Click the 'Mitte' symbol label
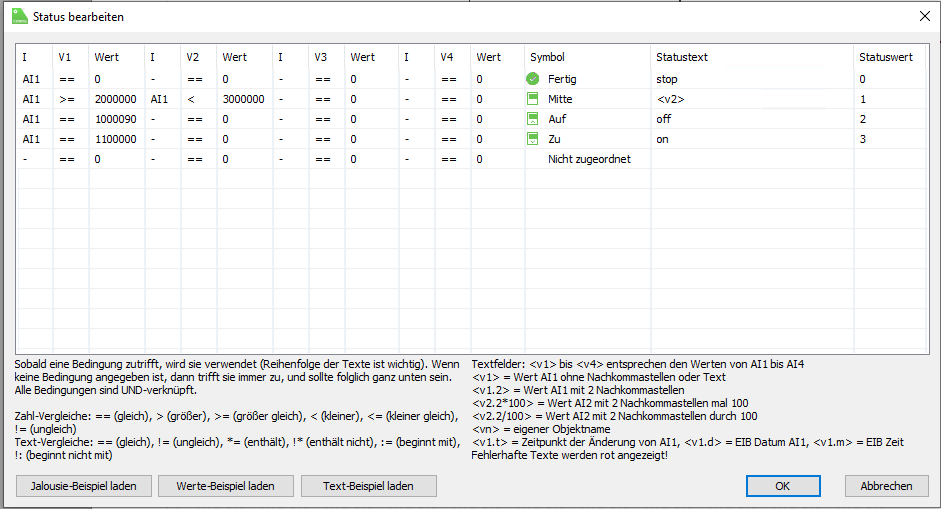This screenshot has width=941, height=509. tap(560, 99)
